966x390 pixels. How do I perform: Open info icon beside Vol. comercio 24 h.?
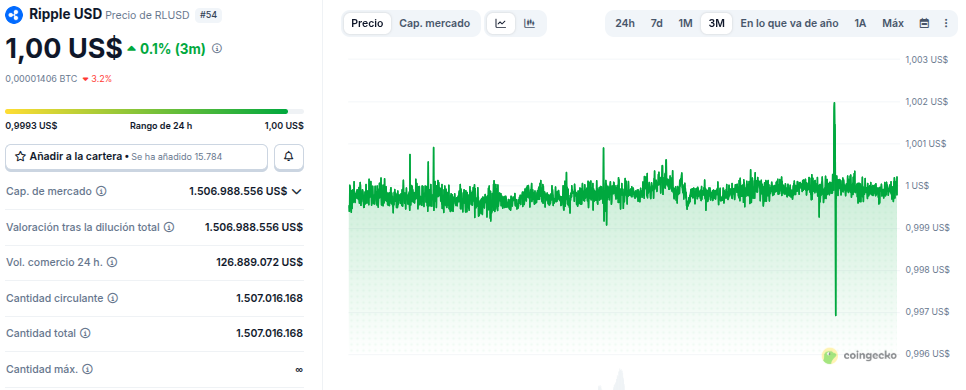(x=113, y=262)
